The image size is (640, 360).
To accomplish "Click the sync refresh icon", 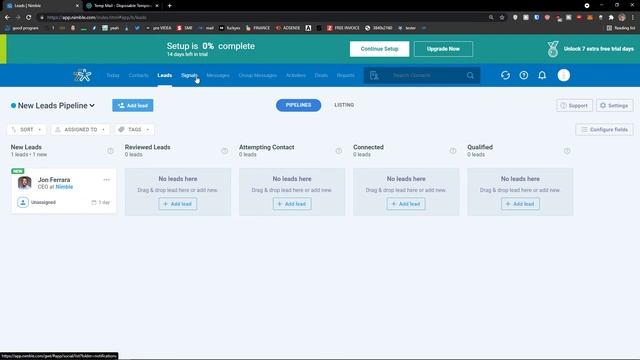I will (x=505, y=75).
